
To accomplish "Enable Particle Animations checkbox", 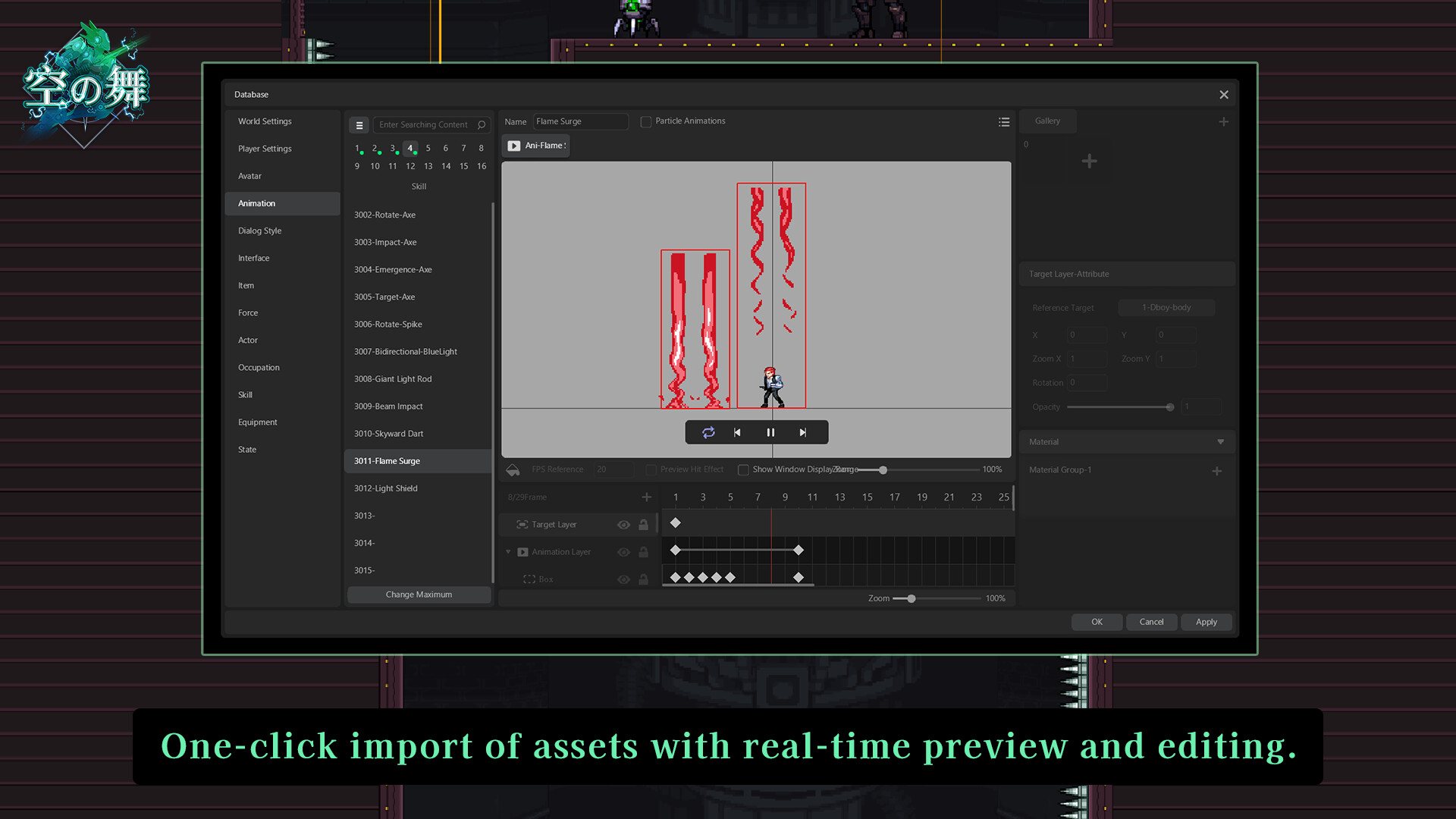I will [x=646, y=121].
